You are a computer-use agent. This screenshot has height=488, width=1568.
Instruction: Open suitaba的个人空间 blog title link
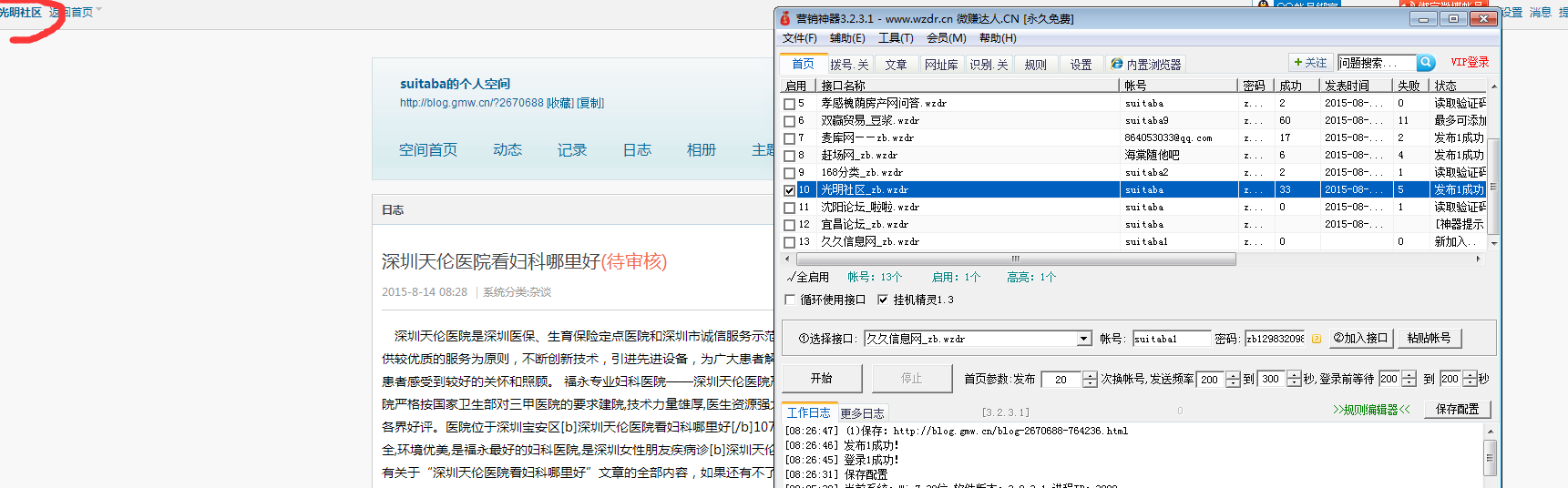[x=455, y=84]
